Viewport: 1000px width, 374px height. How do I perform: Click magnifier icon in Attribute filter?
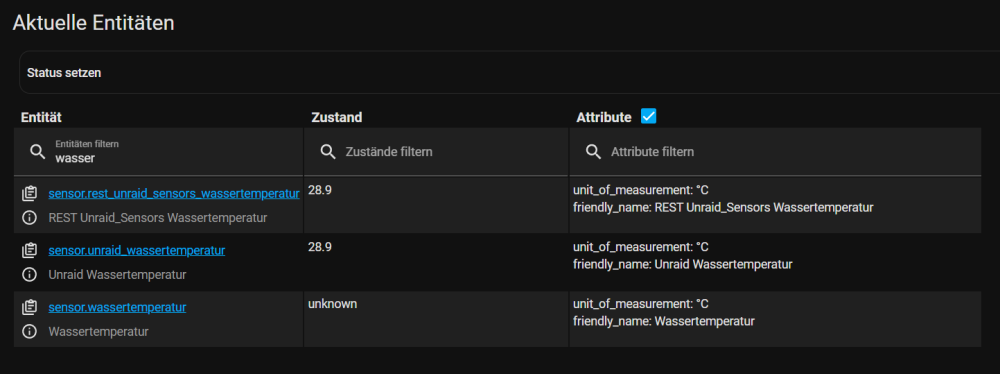pyautogui.click(x=593, y=152)
